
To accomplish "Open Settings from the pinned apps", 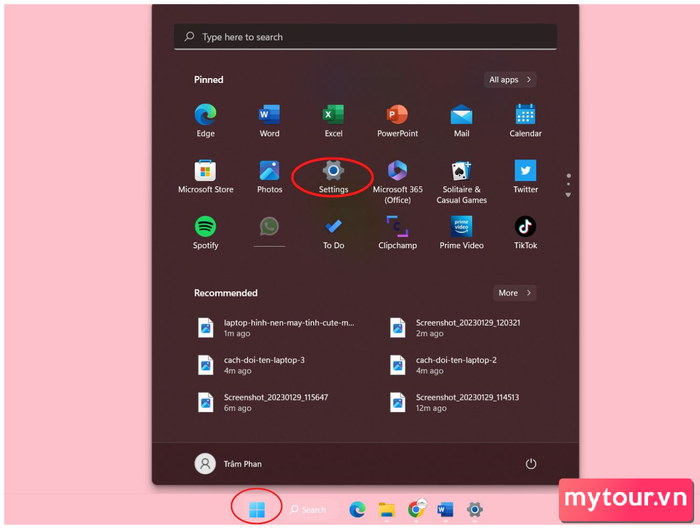I will pyautogui.click(x=333, y=176).
